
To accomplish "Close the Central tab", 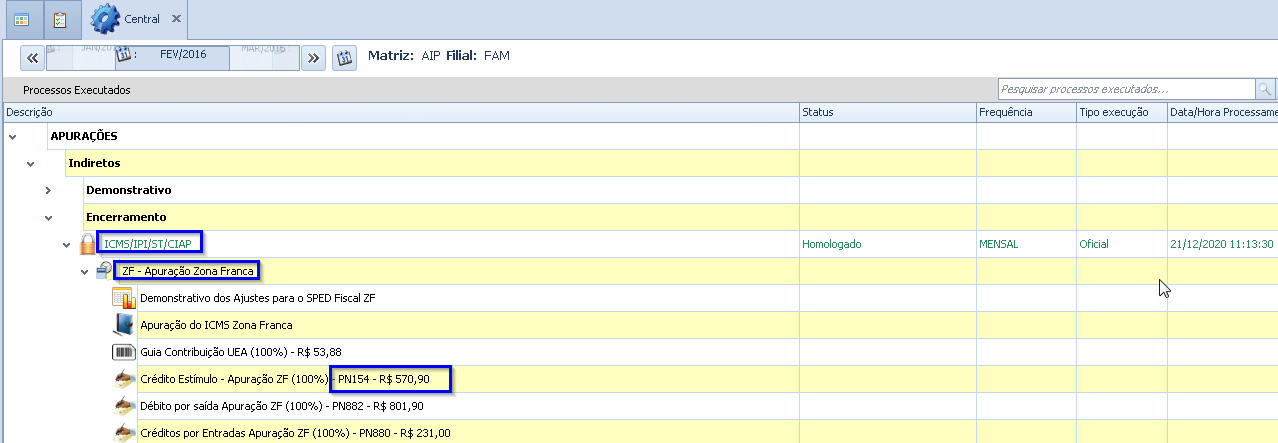I will [177, 19].
